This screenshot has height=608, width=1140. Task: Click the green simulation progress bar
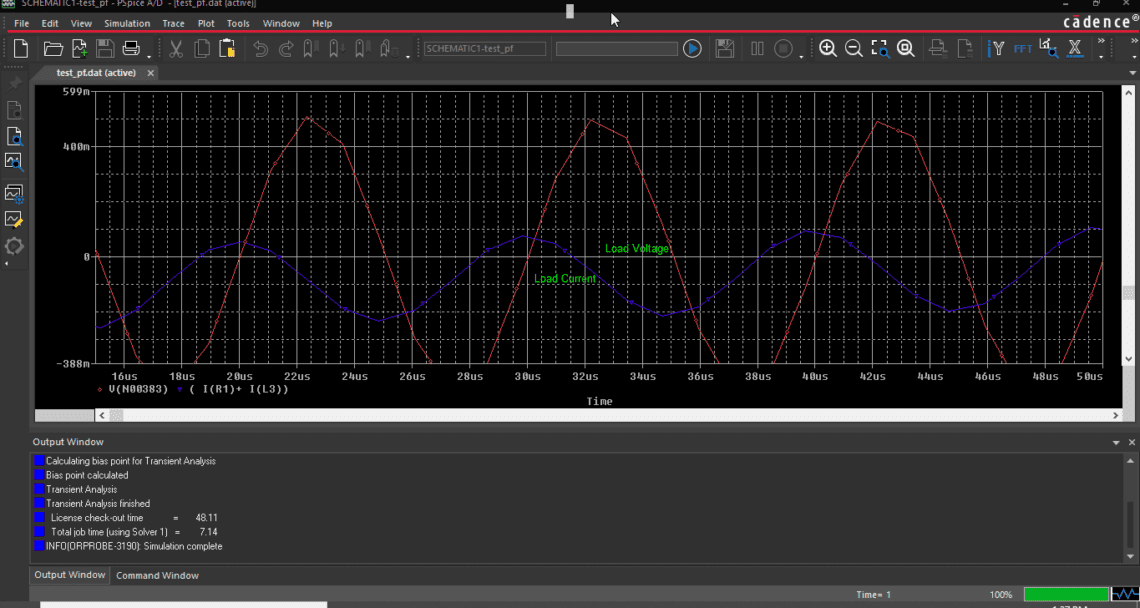point(1066,593)
